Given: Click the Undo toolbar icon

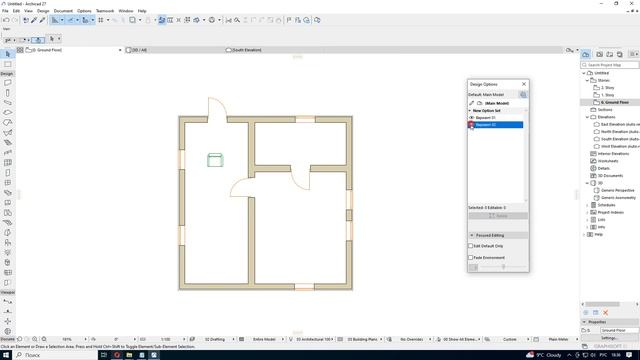Looking at the screenshot, I should click(x=6, y=20).
